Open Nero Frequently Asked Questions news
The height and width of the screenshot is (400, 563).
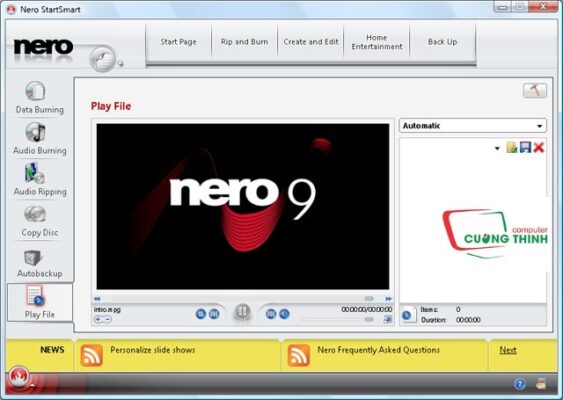click(378, 350)
